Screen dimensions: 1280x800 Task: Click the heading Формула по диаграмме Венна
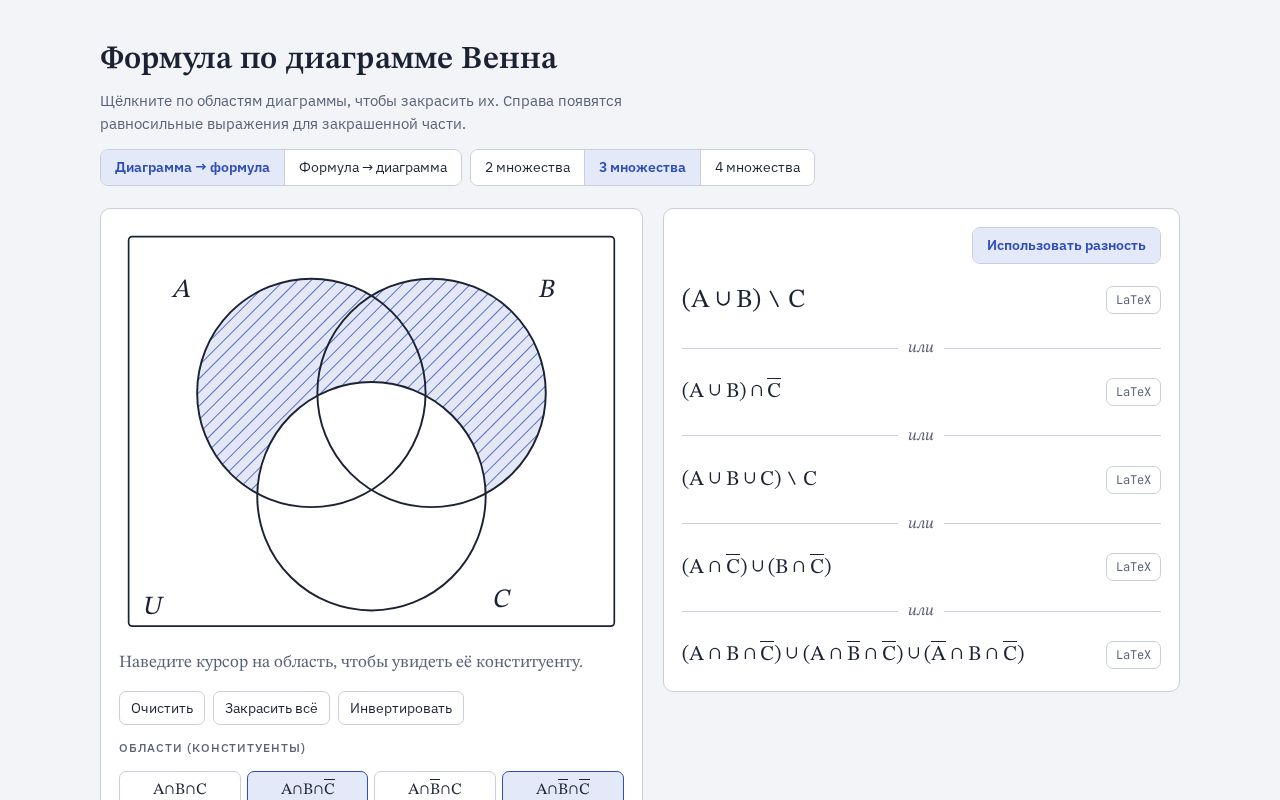[x=328, y=58]
